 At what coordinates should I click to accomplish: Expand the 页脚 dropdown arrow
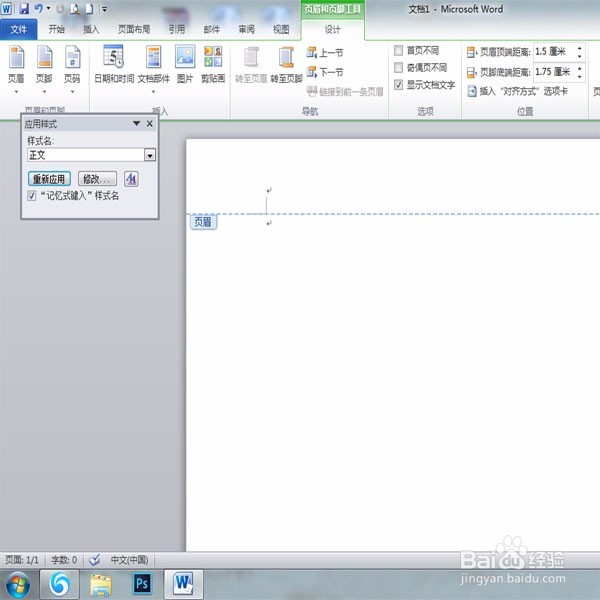(x=44, y=92)
